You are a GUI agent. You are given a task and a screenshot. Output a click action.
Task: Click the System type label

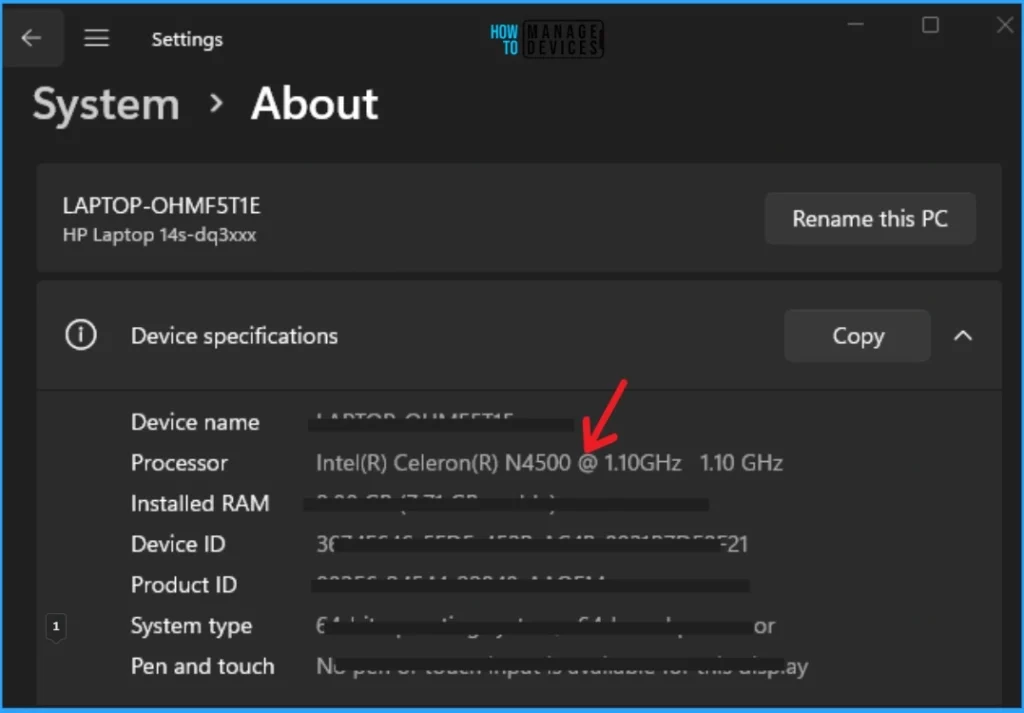point(191,626)
